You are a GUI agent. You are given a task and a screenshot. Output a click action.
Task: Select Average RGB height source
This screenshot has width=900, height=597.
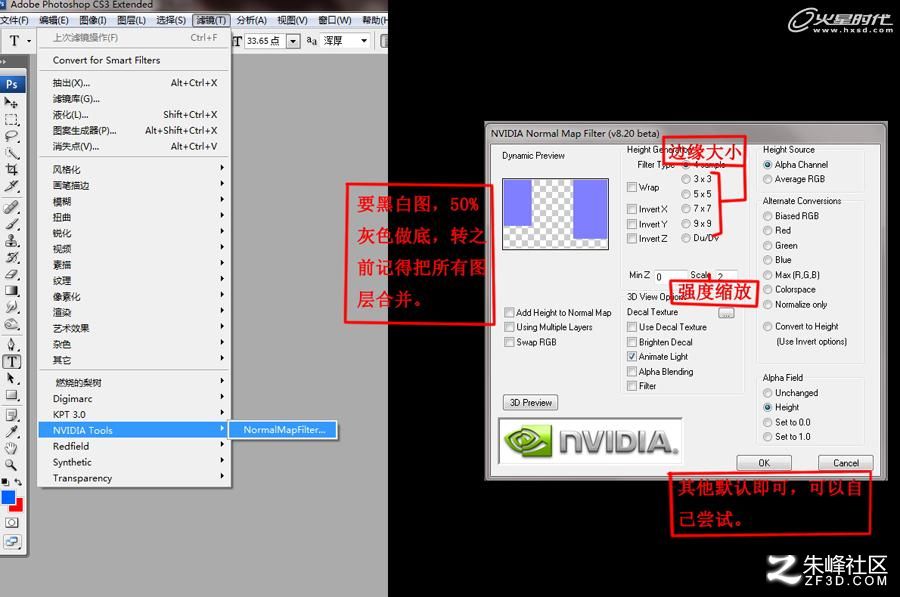767,179
